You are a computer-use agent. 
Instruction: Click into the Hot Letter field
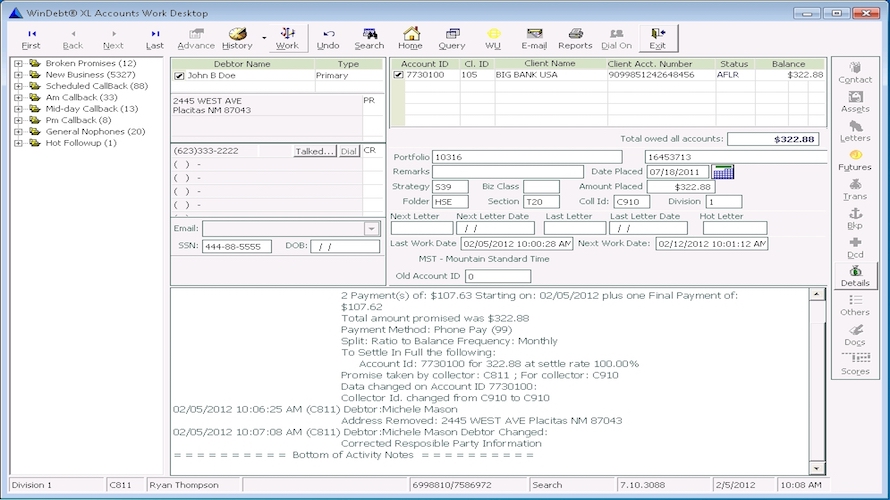734,228
